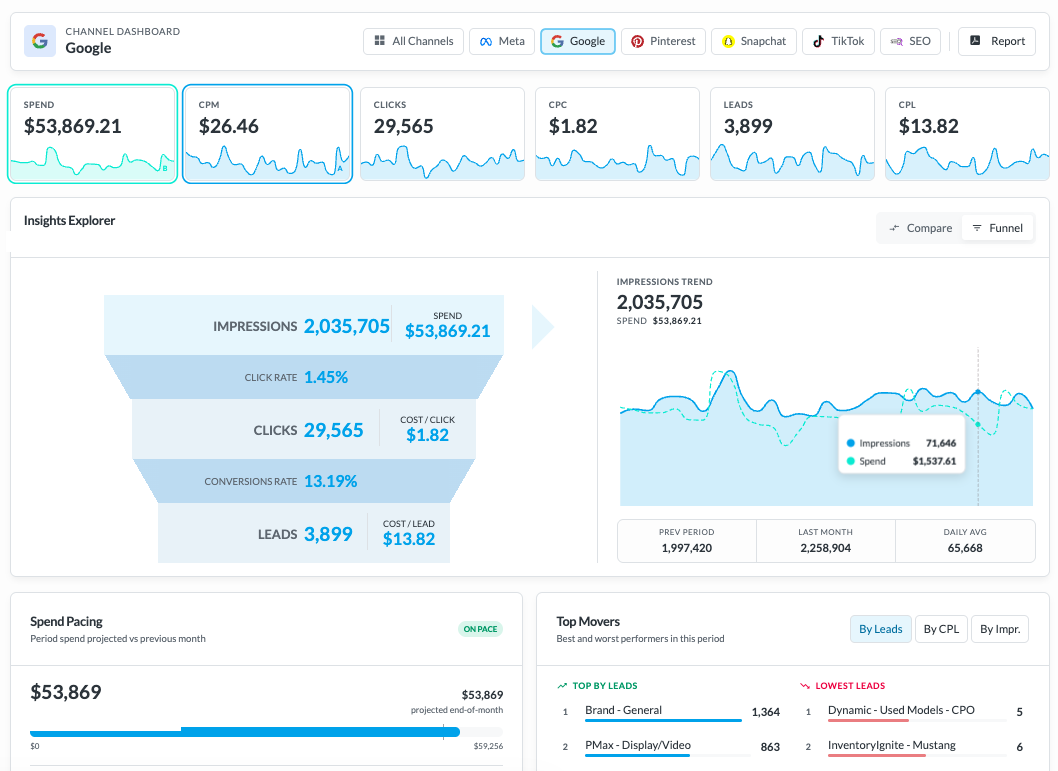Click the Daily Avg 65,668 cell
1058x771 pixels.
(965, 540)
